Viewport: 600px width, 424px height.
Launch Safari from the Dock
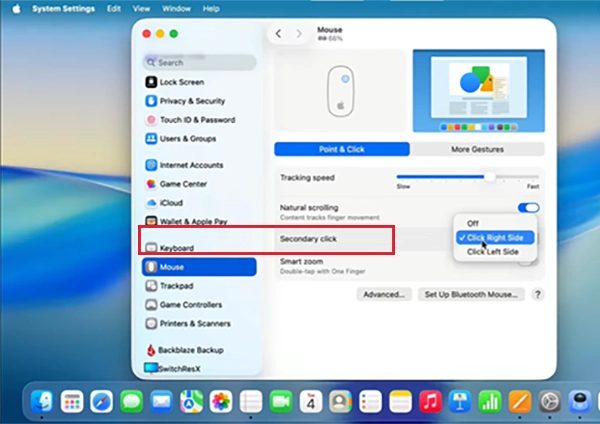pos(101,402)
